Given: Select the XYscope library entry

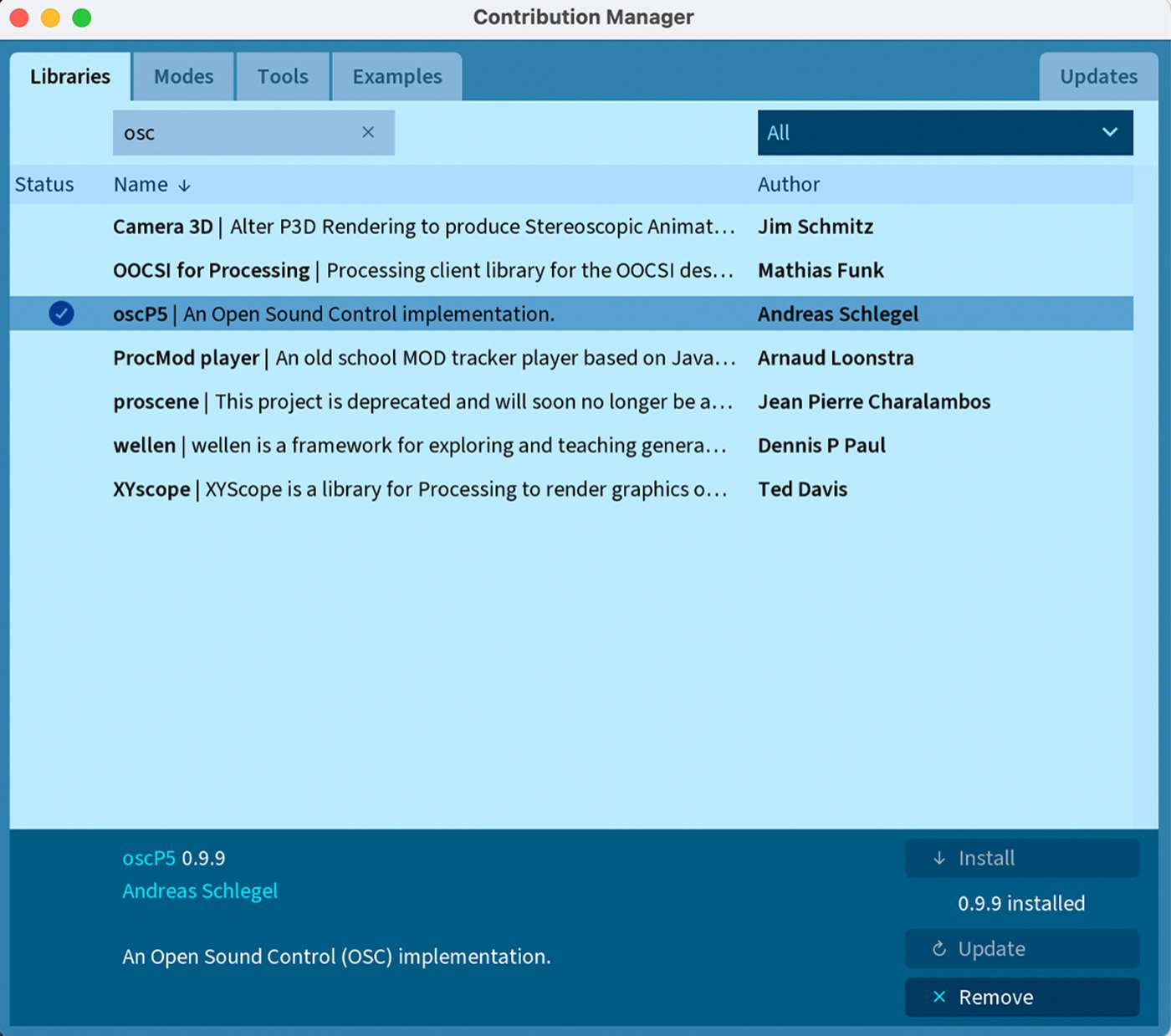Looking at the screenshot, I should click(x=420, y=489).
